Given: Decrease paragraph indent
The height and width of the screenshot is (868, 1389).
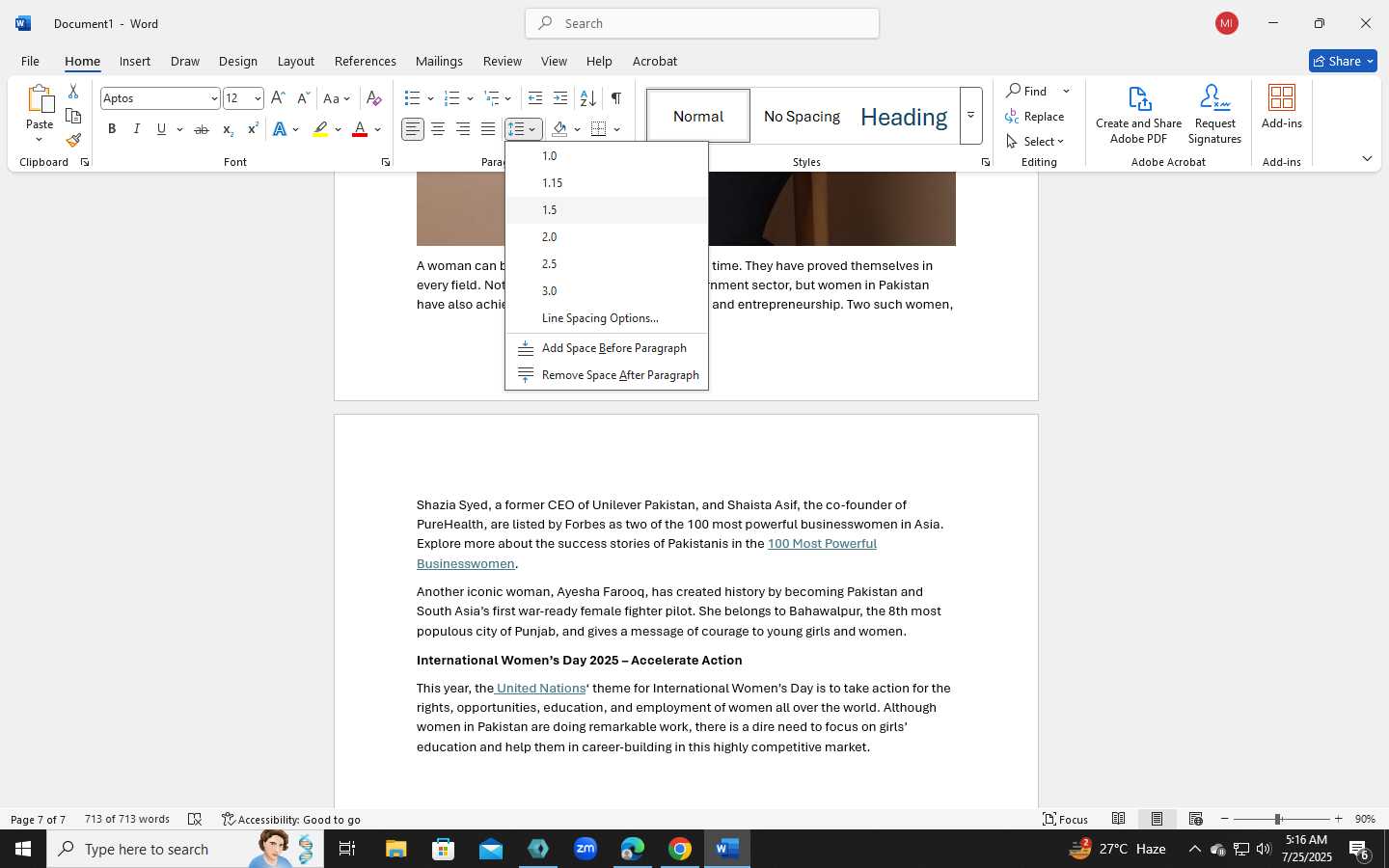Looking at the screenshot, I should point(535,98).
